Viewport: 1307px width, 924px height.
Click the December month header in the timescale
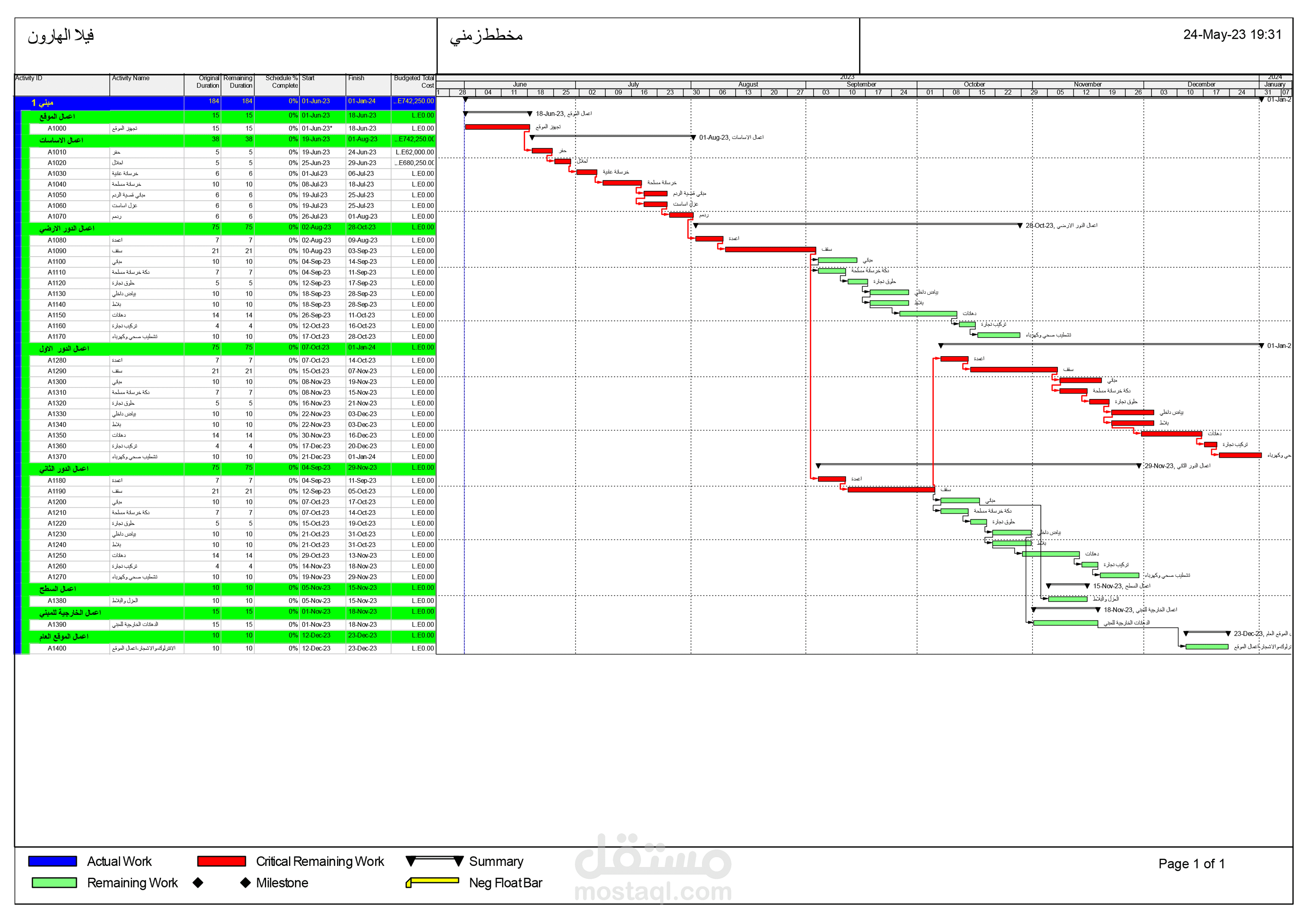(x=1201, y=84)
